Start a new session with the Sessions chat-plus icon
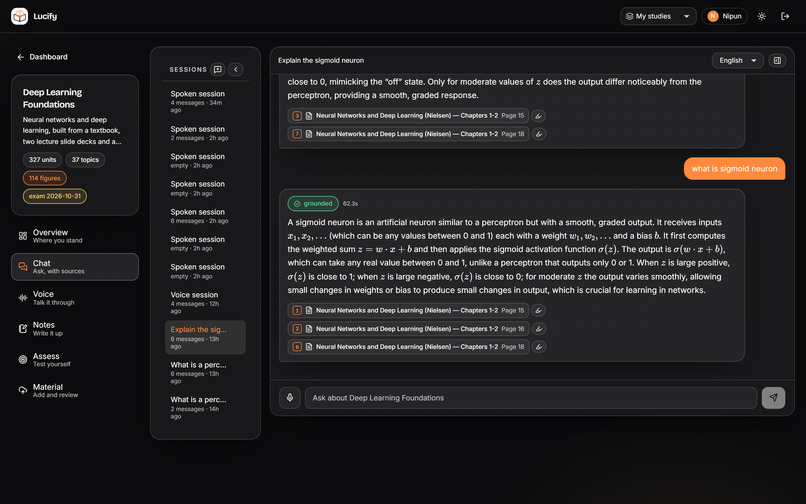The image size is (806, 504). [x=218, y=69]
